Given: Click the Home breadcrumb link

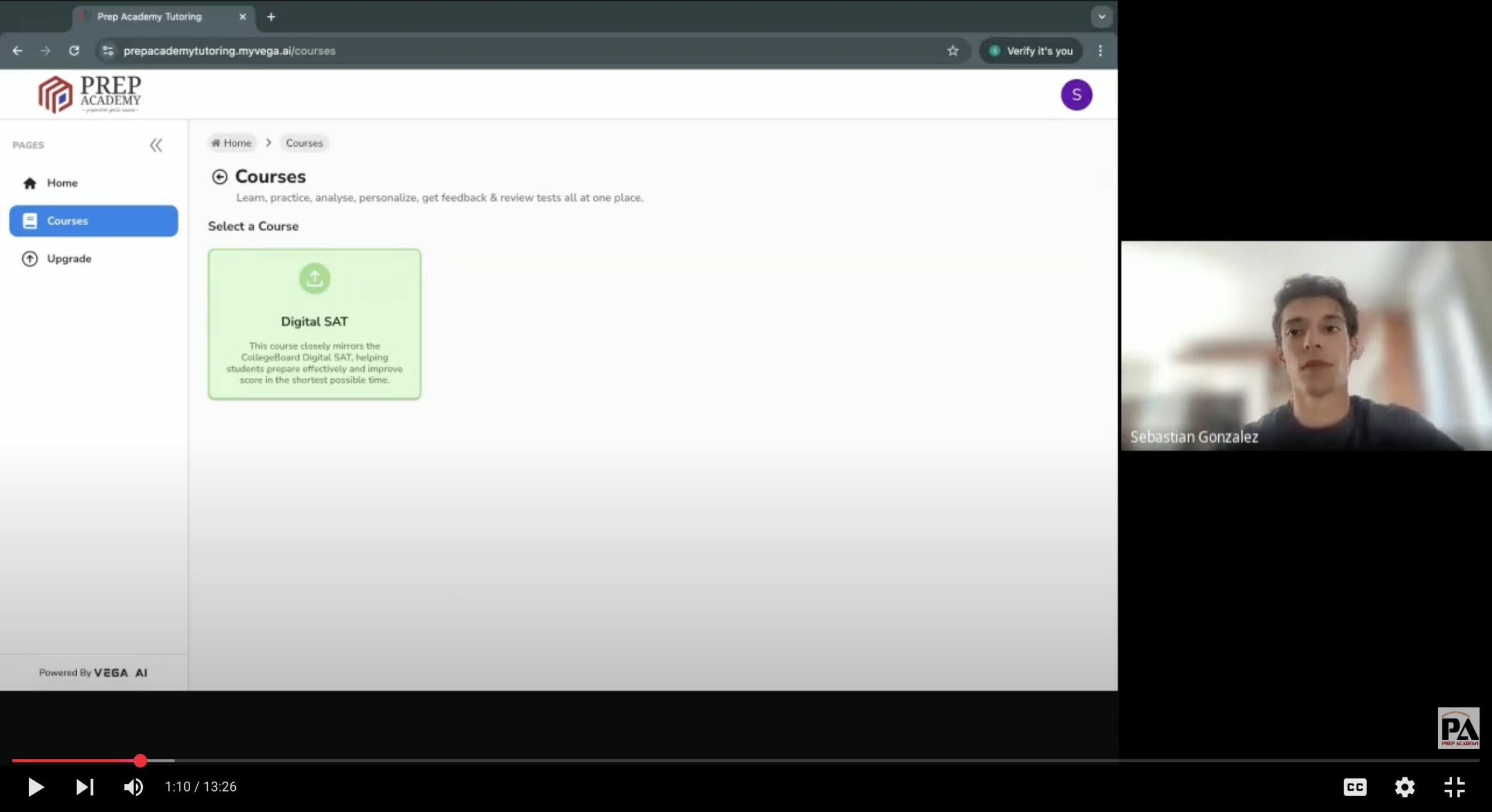Looking at the screenshot, I should pyautogui.click(x=232, y=143).
